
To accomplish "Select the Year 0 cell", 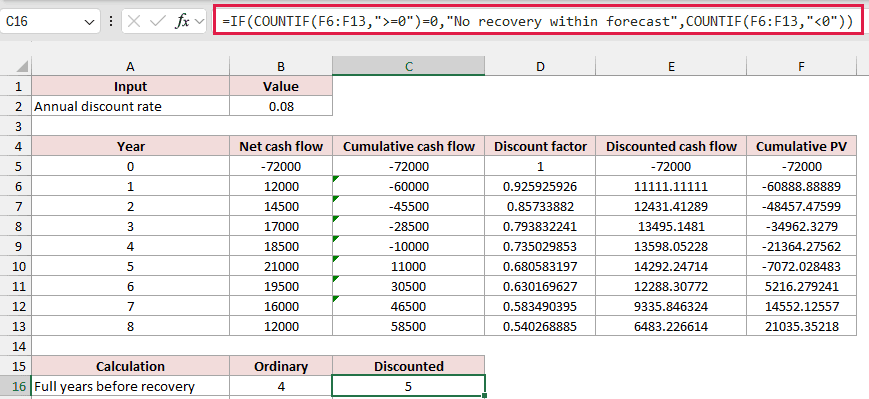I will point(130,166).
